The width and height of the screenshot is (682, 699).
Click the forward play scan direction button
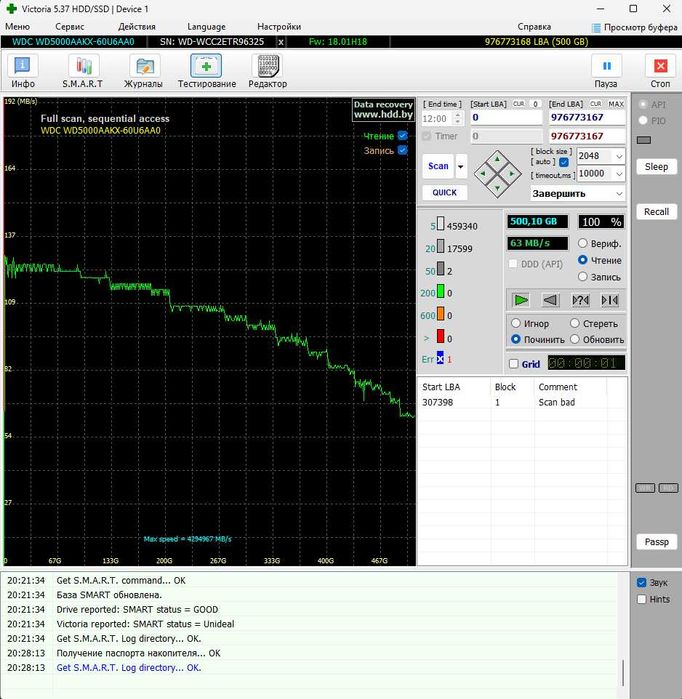(521, 299)
